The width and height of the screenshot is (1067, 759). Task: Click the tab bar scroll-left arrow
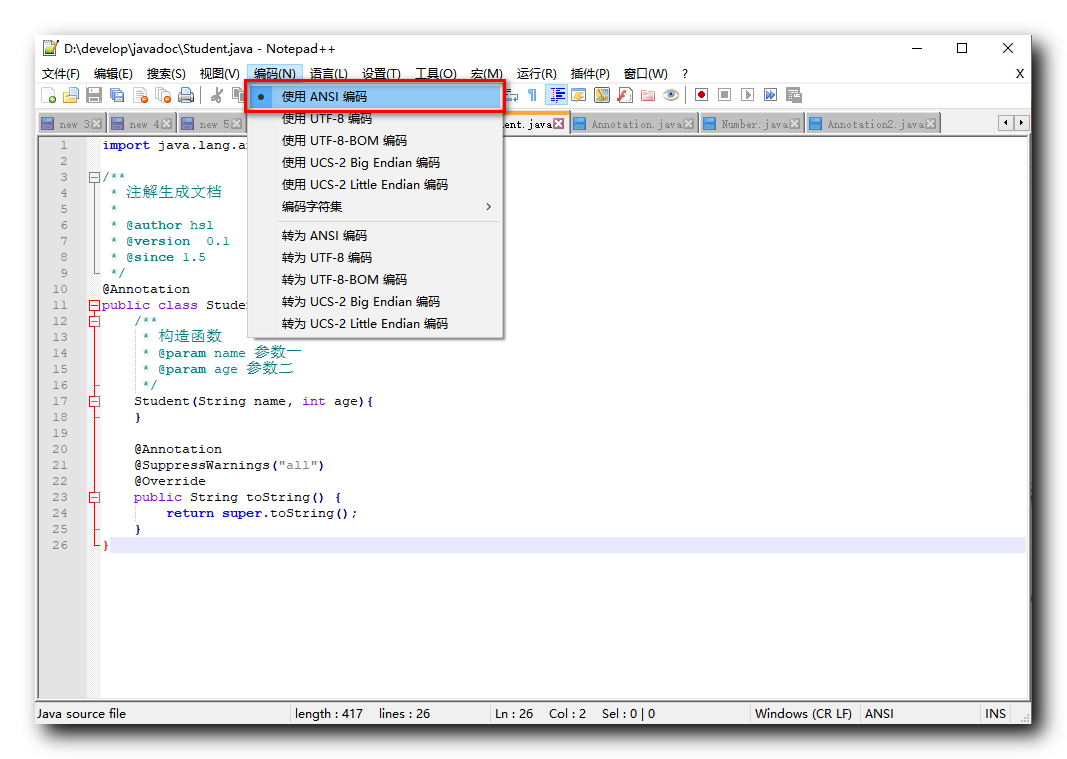pyautogui.click(x=1006, y=123)
